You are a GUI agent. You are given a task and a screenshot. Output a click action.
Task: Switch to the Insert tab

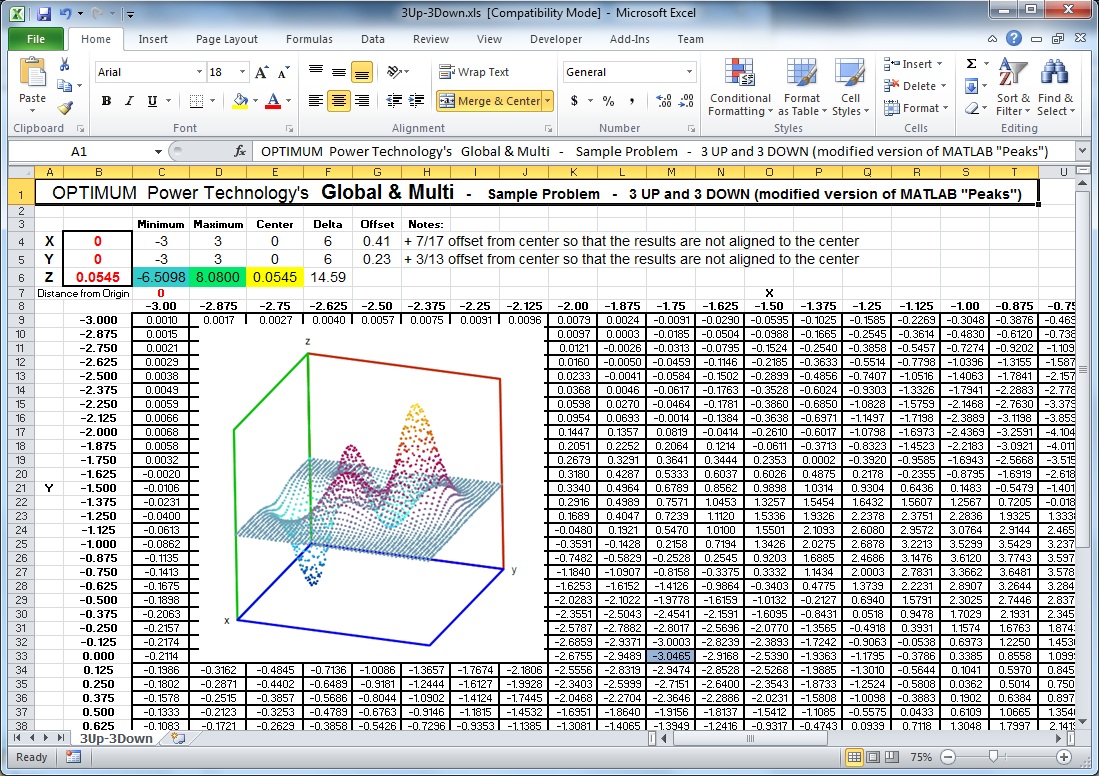(153, 39)
